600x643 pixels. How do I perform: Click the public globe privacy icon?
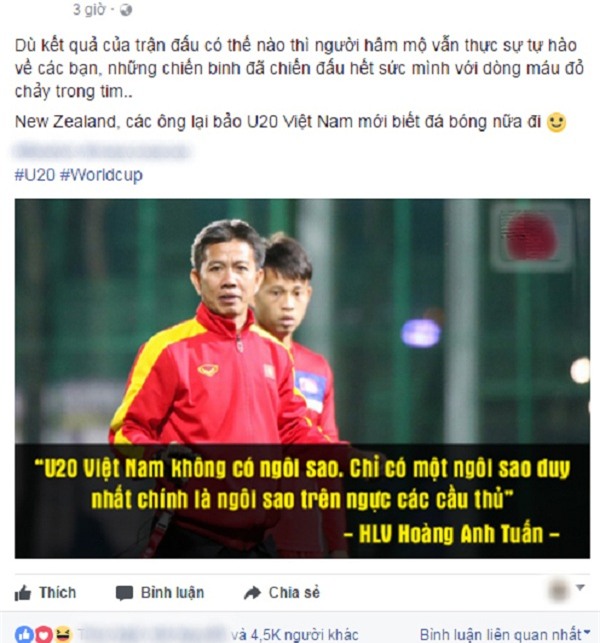click(125, 10)
